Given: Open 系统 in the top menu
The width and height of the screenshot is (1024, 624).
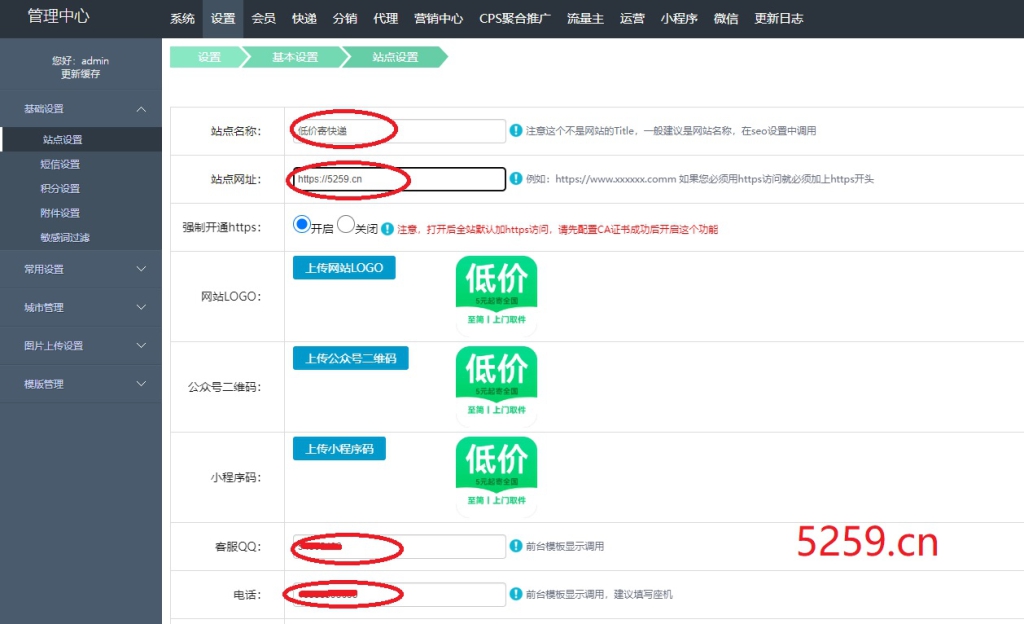Looking at the screenshot, I should click(182, 18).
